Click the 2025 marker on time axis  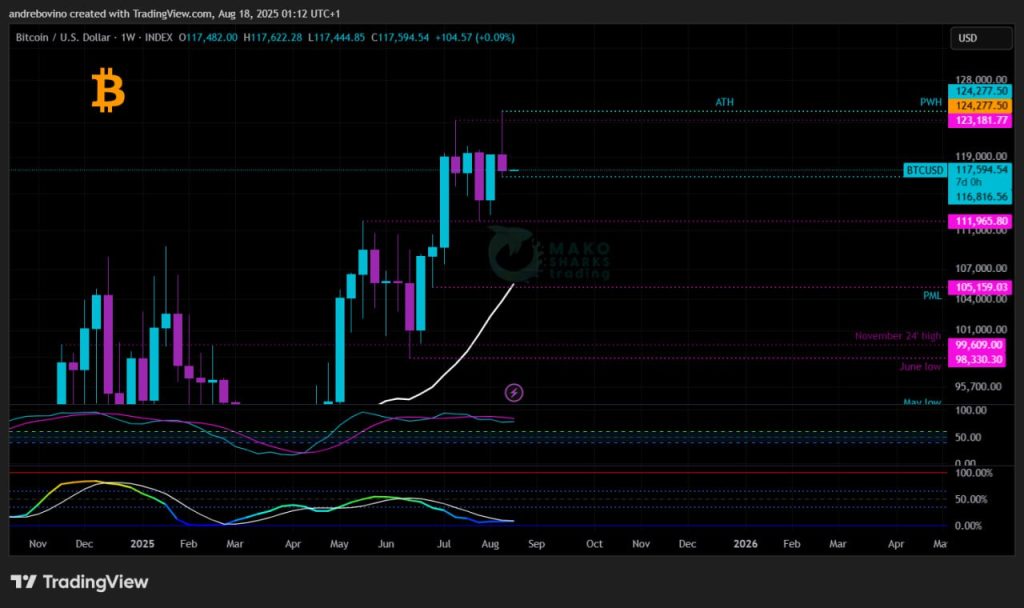(142, 544)
